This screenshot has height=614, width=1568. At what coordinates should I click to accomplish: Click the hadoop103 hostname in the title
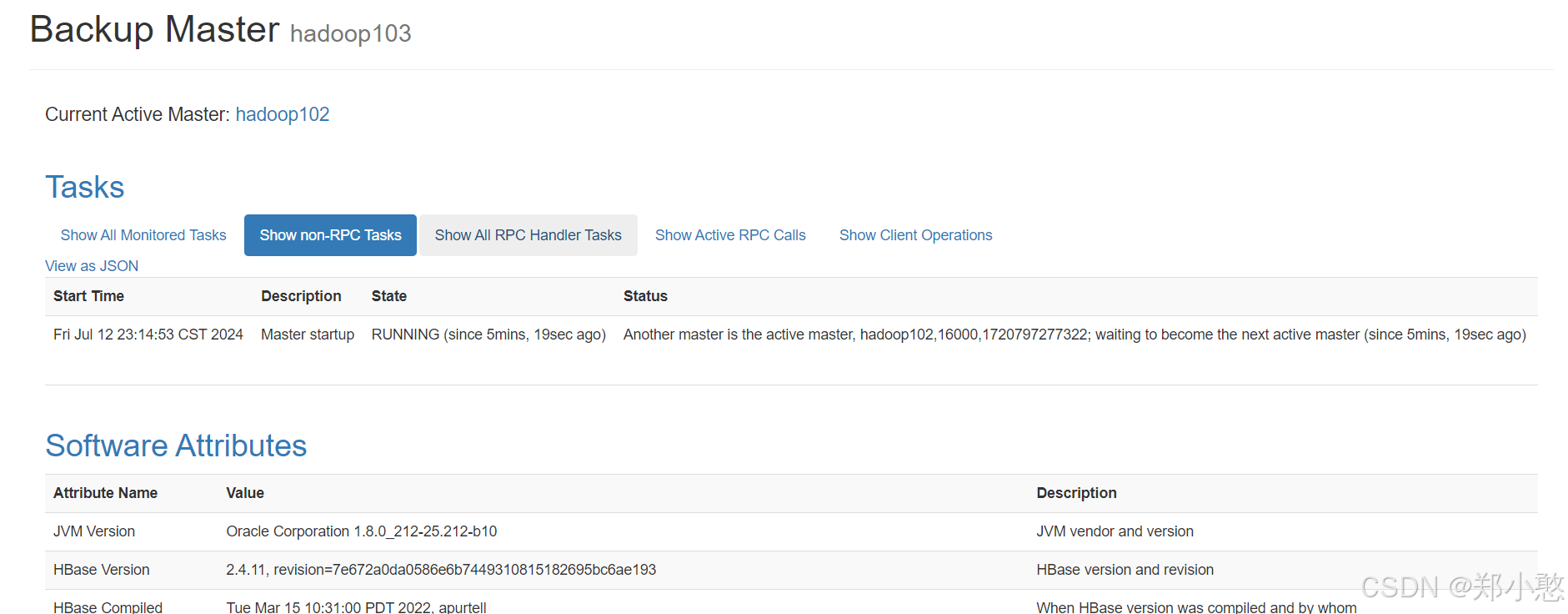[350, 33]
